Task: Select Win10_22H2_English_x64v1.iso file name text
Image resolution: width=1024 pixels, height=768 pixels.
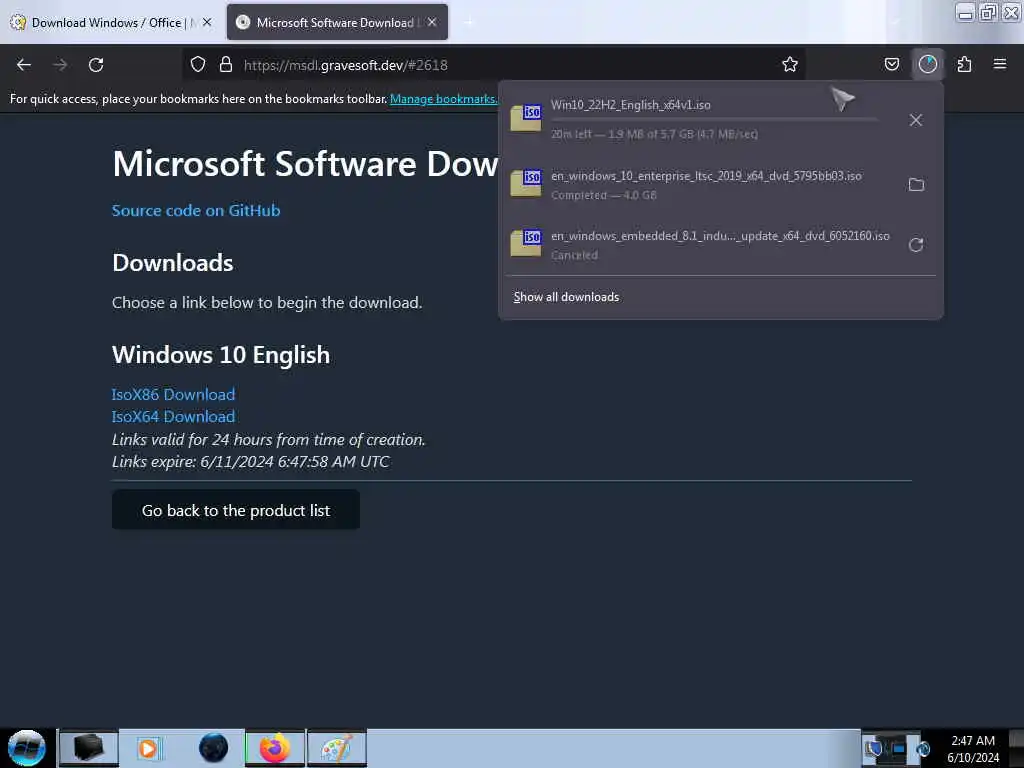Action: tap(631, 105)
